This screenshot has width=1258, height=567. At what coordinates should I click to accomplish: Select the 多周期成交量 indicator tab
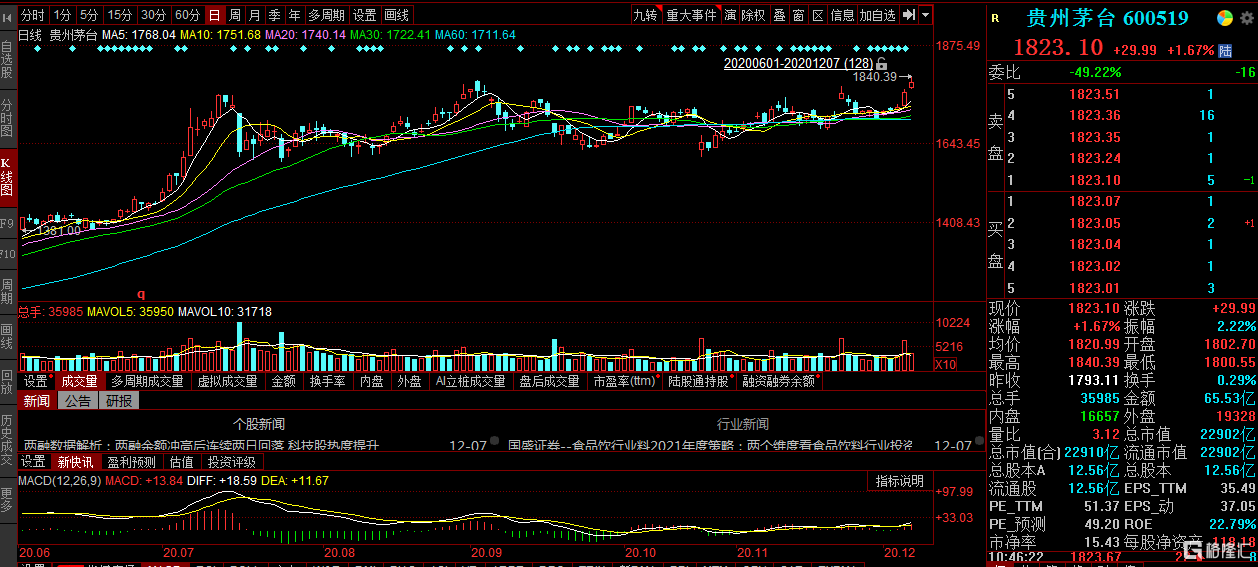pos(147,381)
